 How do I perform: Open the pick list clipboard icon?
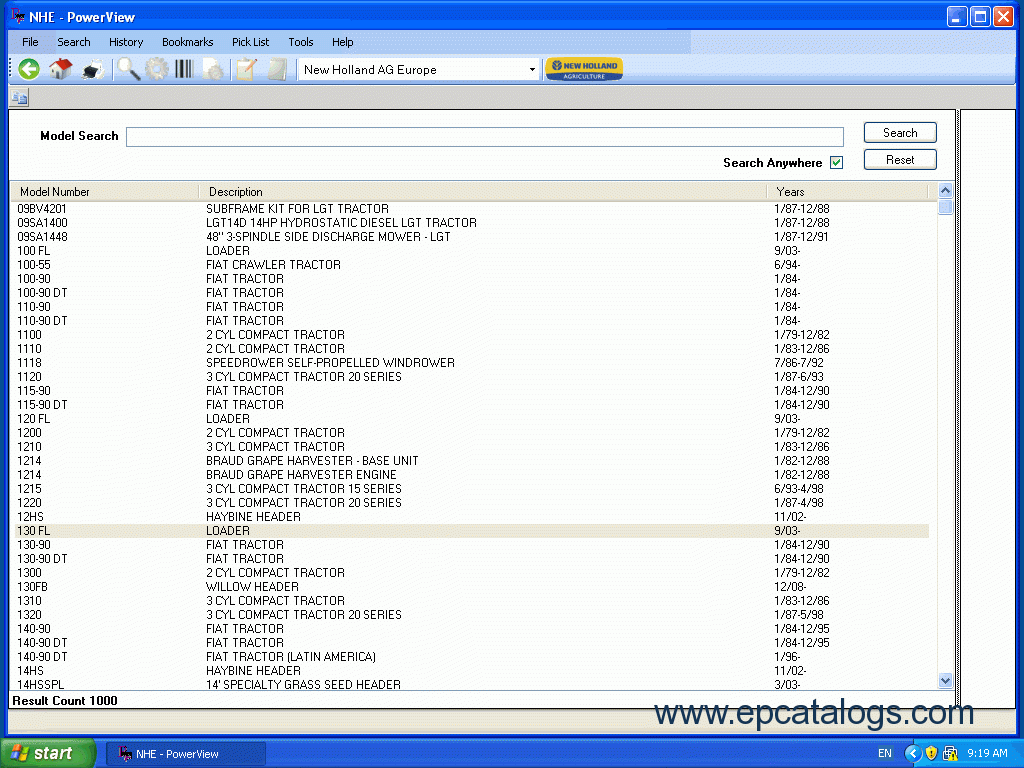pos(246,69)
